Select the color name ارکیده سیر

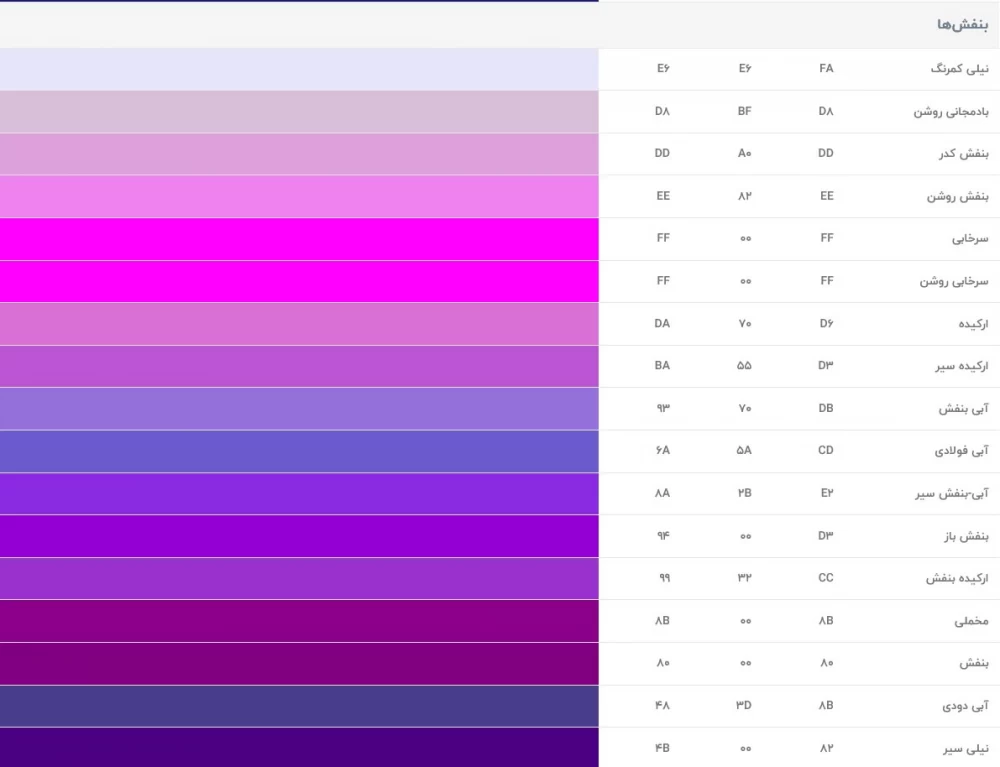[962, 366]
